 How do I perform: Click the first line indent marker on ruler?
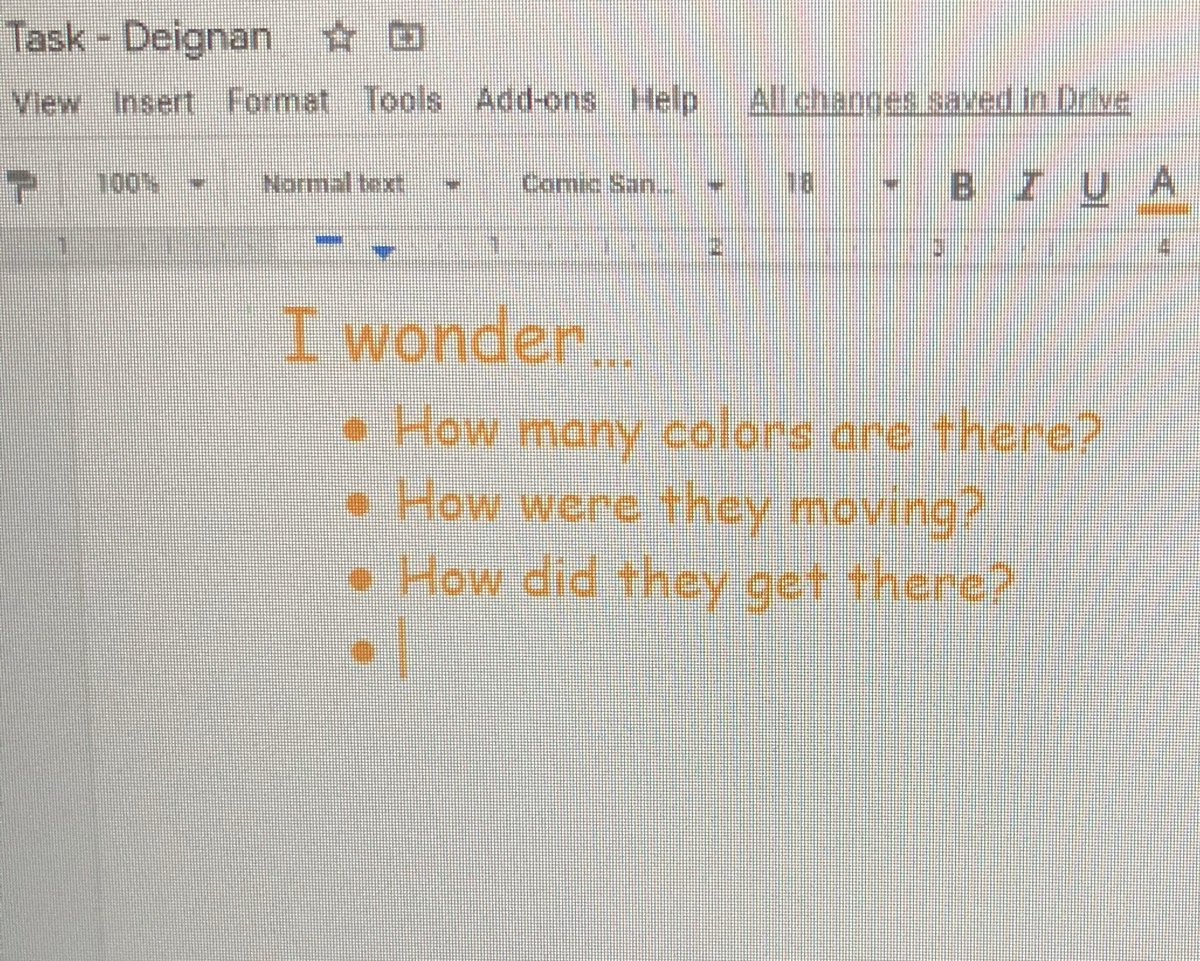[329, 242]
